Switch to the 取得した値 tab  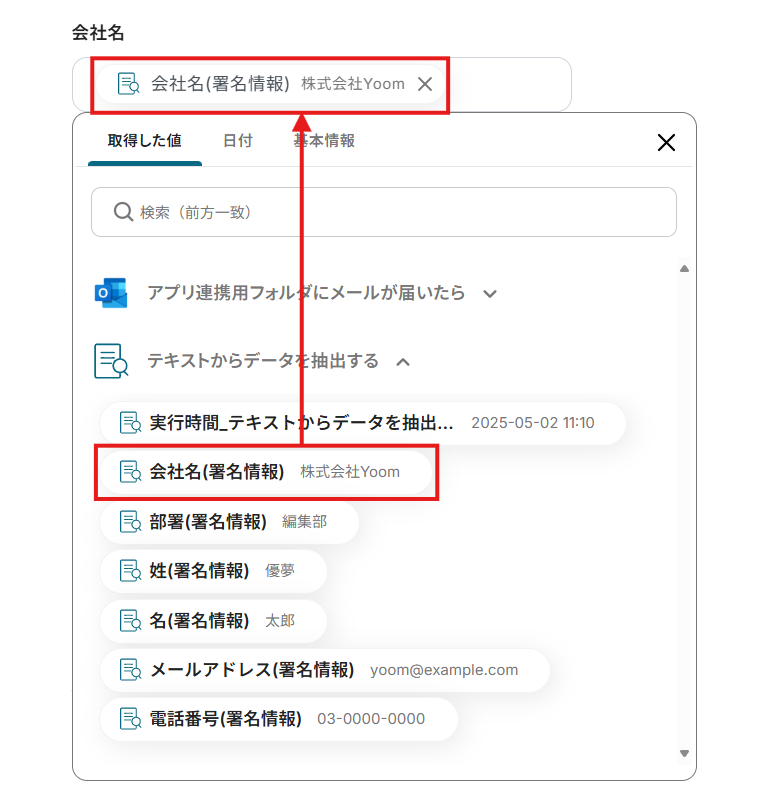click(144, 140)
